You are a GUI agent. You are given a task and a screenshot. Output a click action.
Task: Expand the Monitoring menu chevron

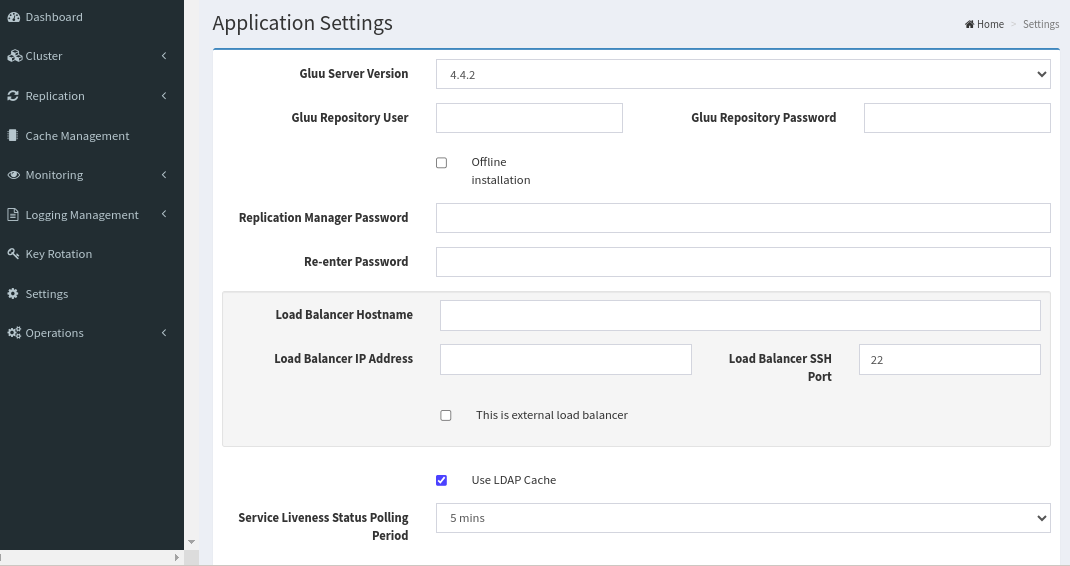(164, 175)
